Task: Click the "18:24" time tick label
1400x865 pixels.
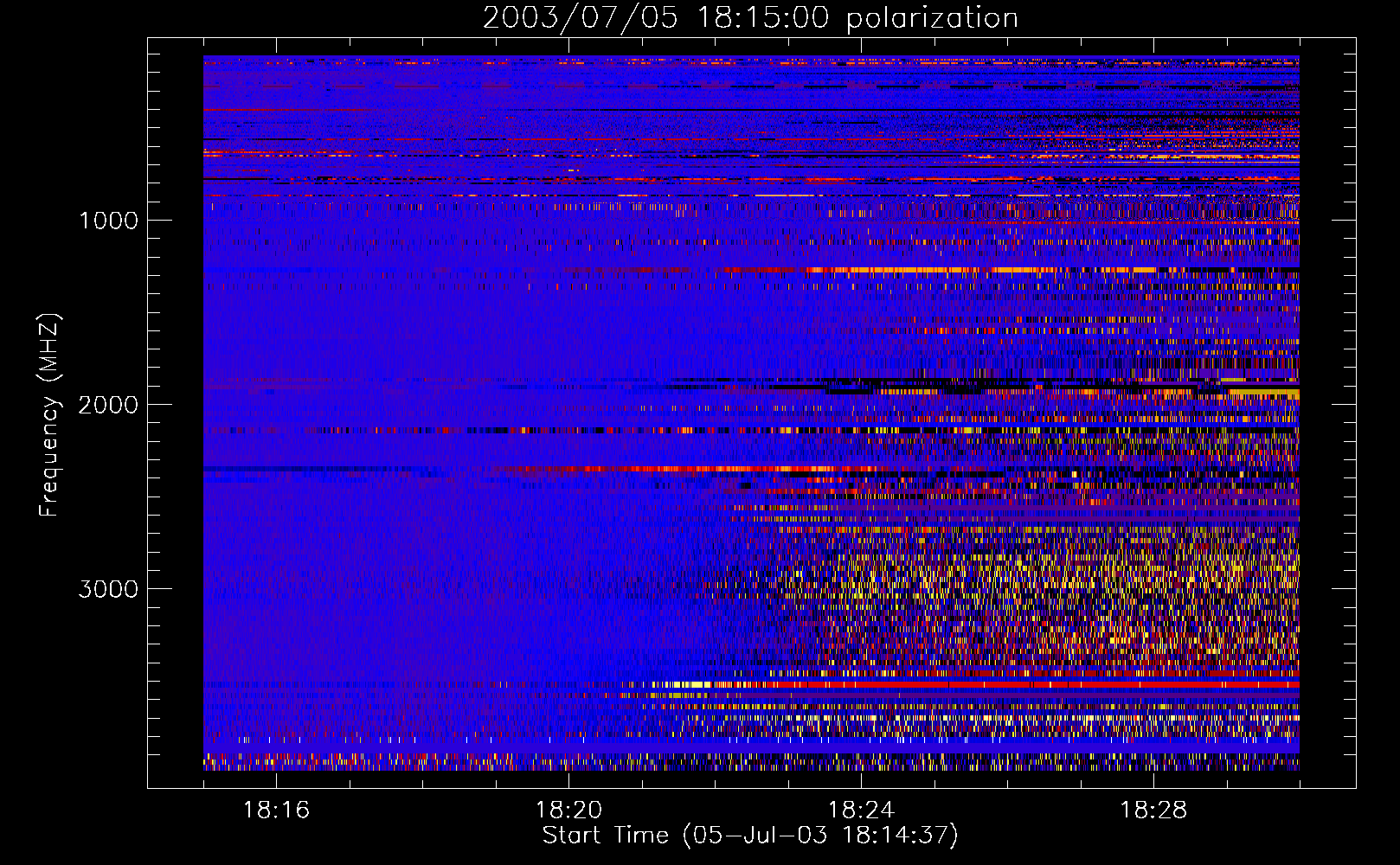Action: tap(861, 811)
